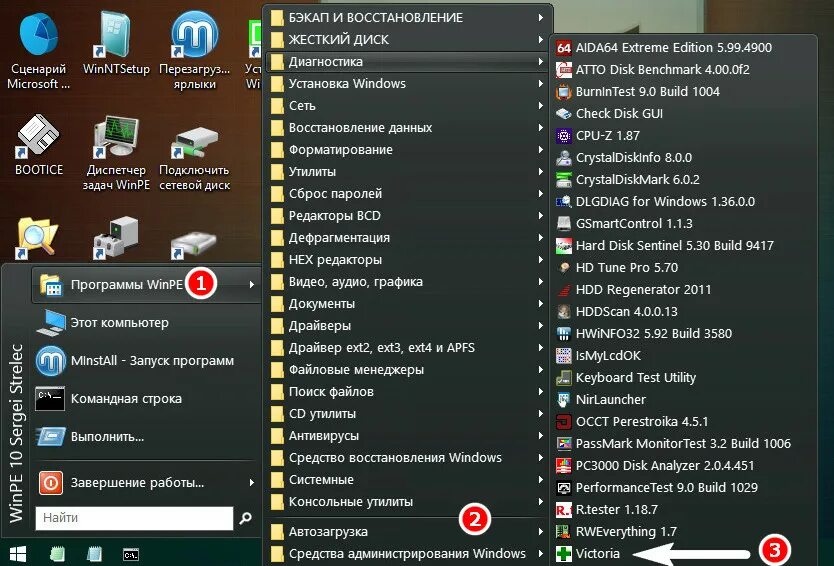The width and height of the screenshot is (834, 566).
Task: Open Подключить сетевой диск shortcut
Action: pyautogui.click(x=194, y=159)
